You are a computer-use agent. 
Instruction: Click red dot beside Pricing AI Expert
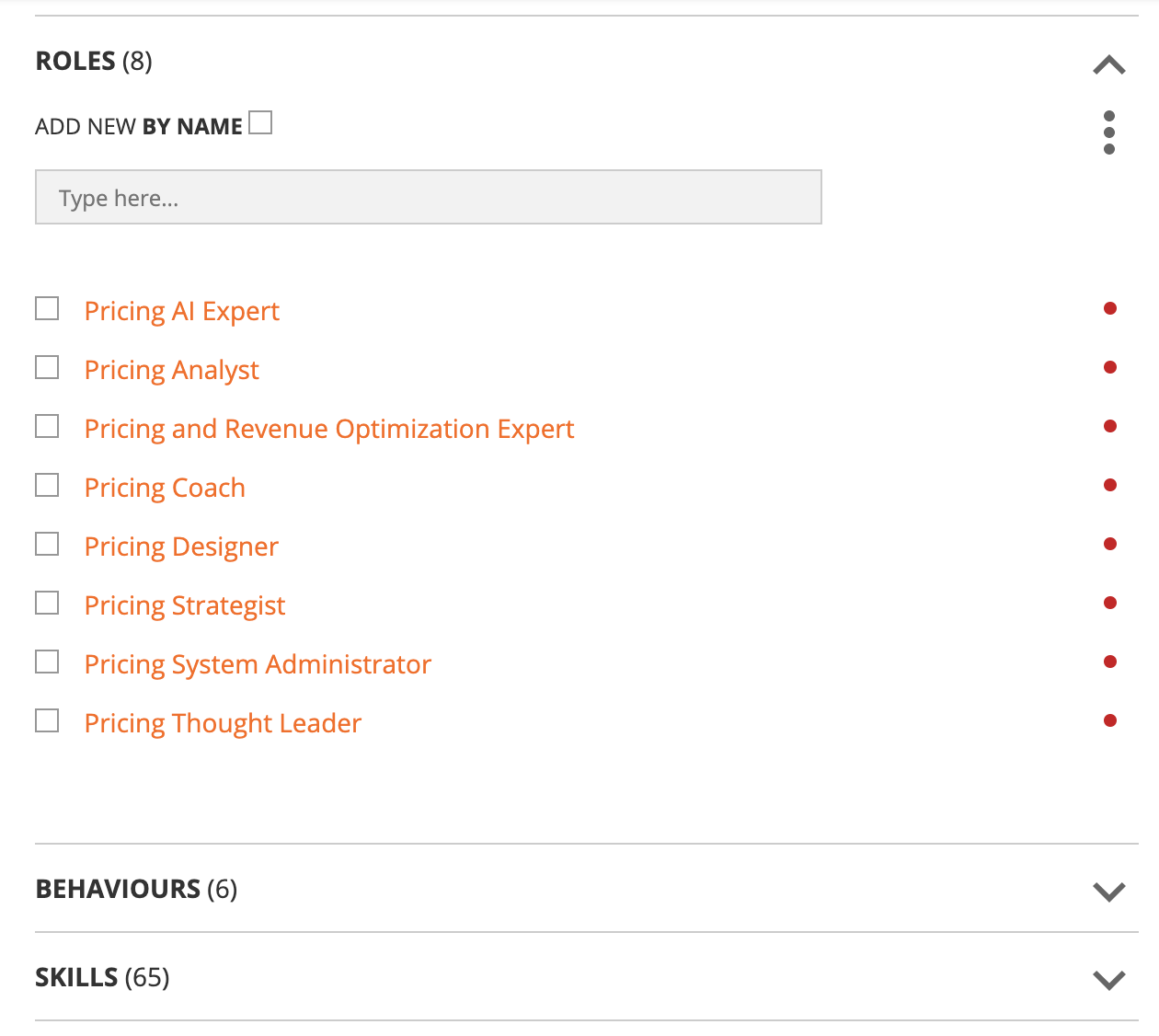pos(1110,308)
